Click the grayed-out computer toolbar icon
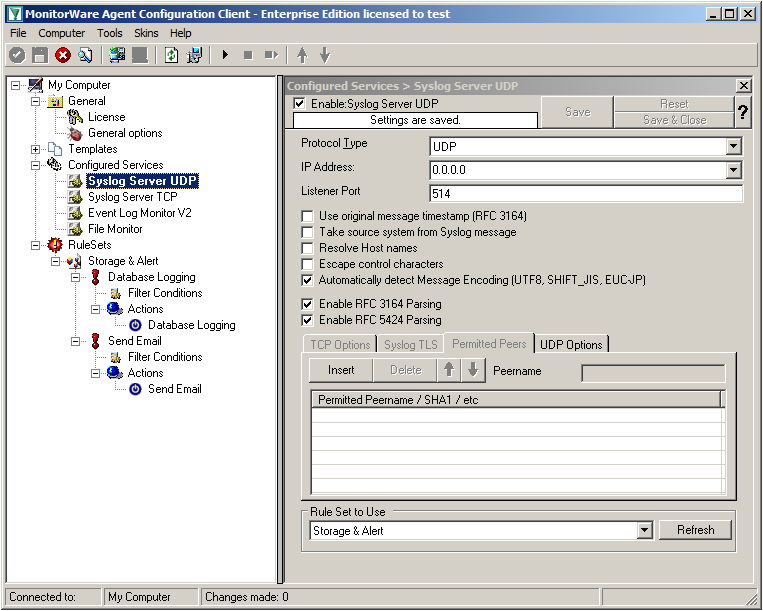763x611 pixels. point(140,55)
